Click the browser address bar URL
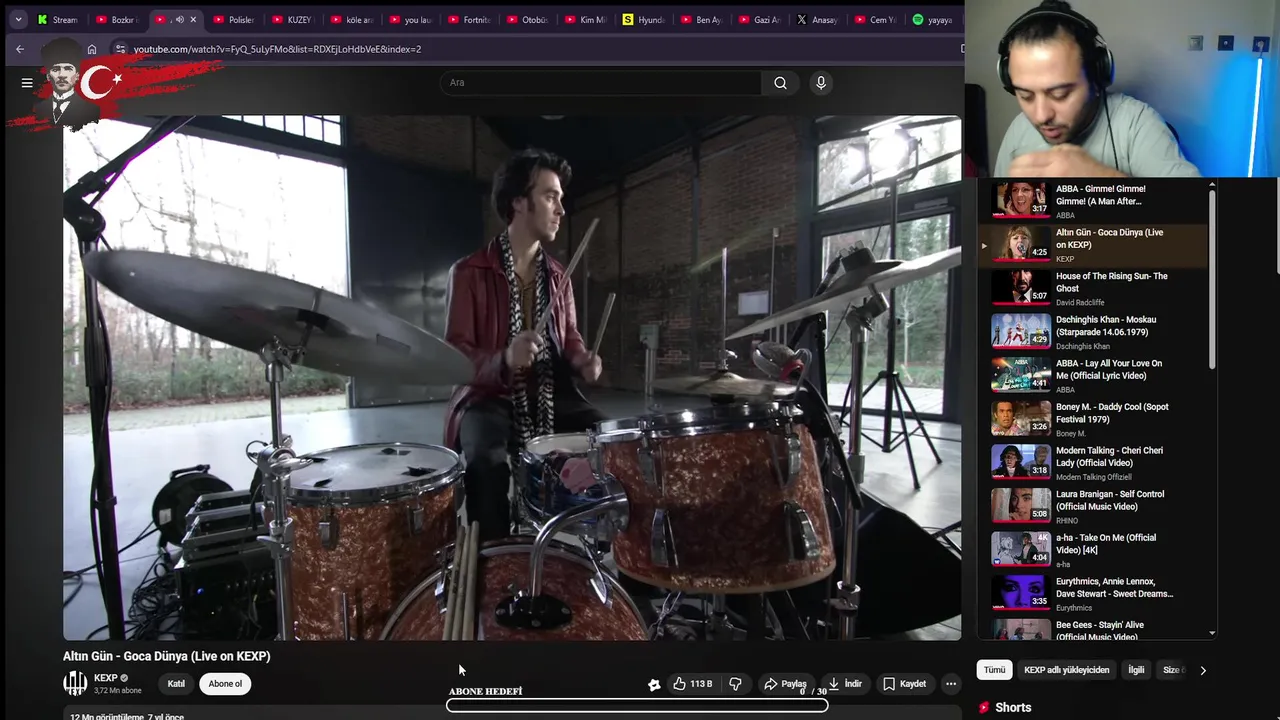 click(277, 49)
